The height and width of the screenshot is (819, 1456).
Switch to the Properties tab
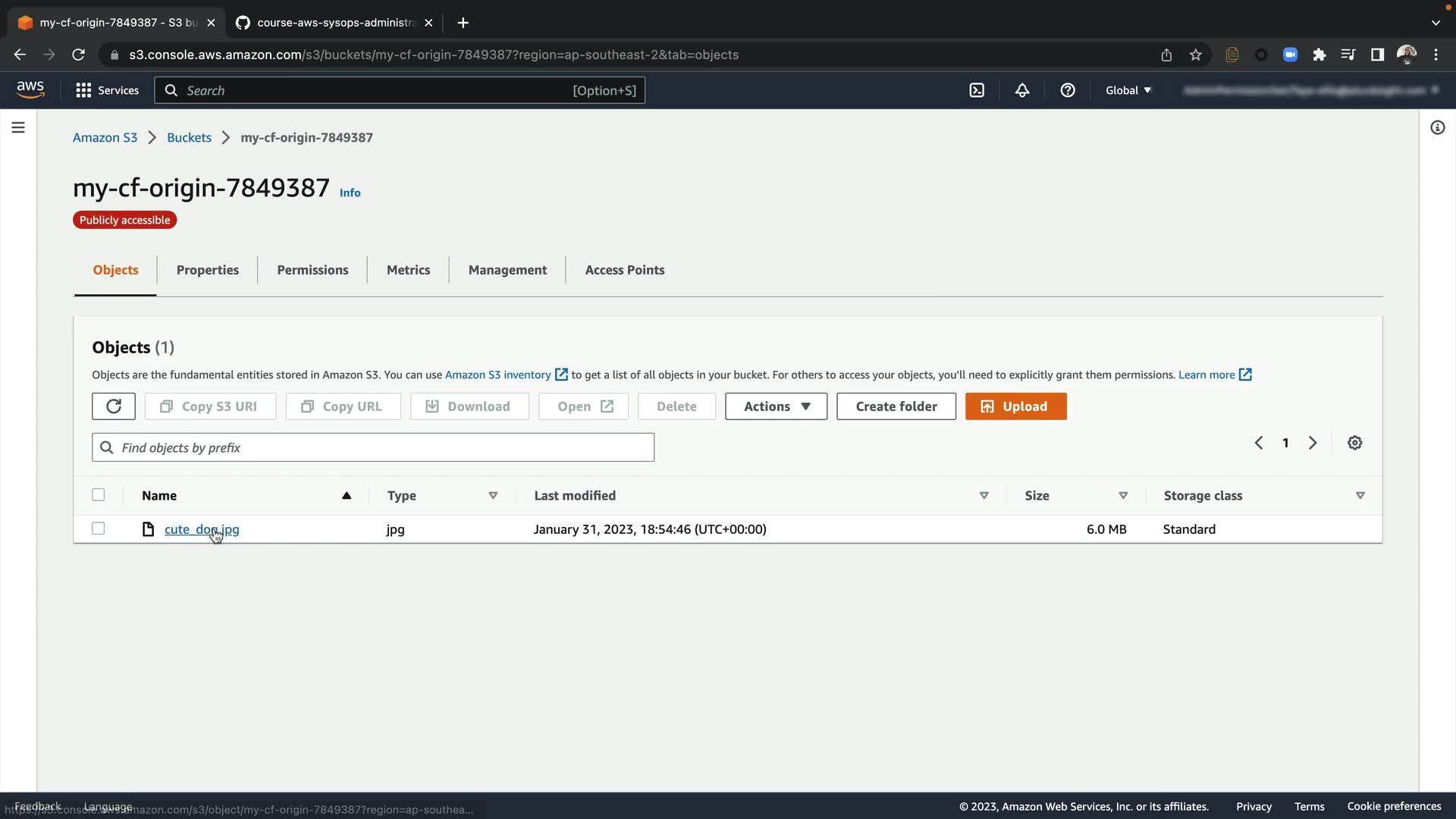[x=207, y=270]
